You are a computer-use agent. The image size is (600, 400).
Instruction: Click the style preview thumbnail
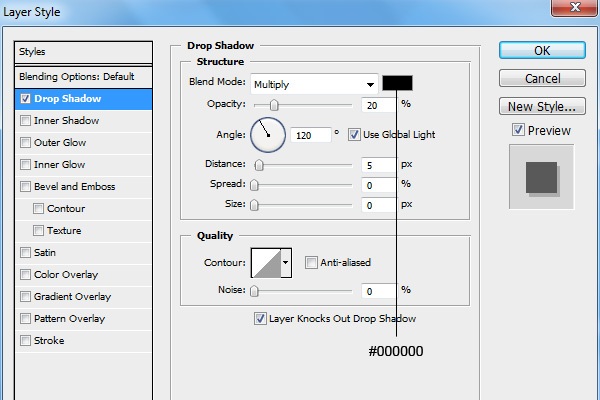[541, 177]
